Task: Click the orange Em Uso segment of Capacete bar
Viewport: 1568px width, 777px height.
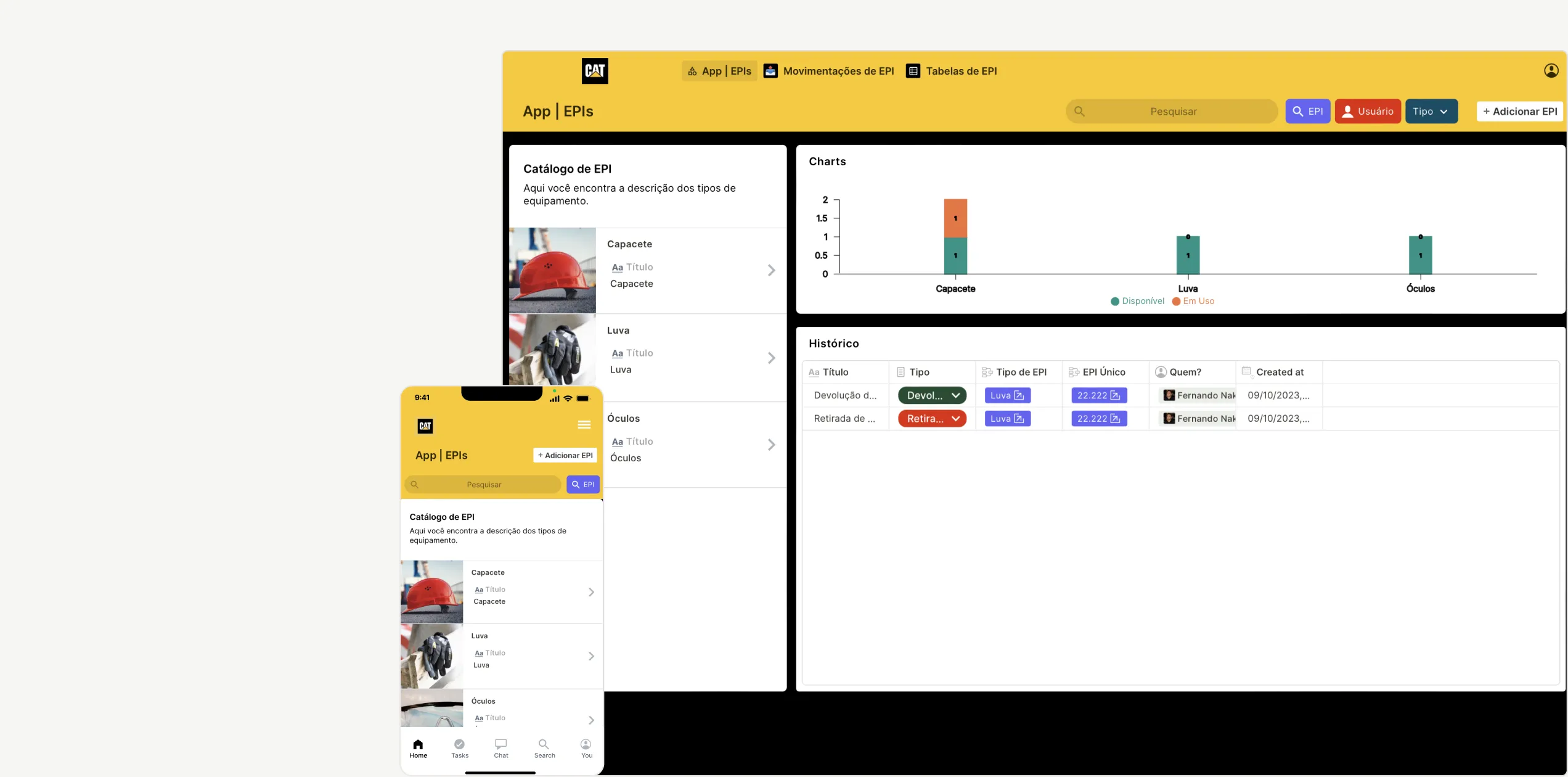Action: [x=955, y=218]
